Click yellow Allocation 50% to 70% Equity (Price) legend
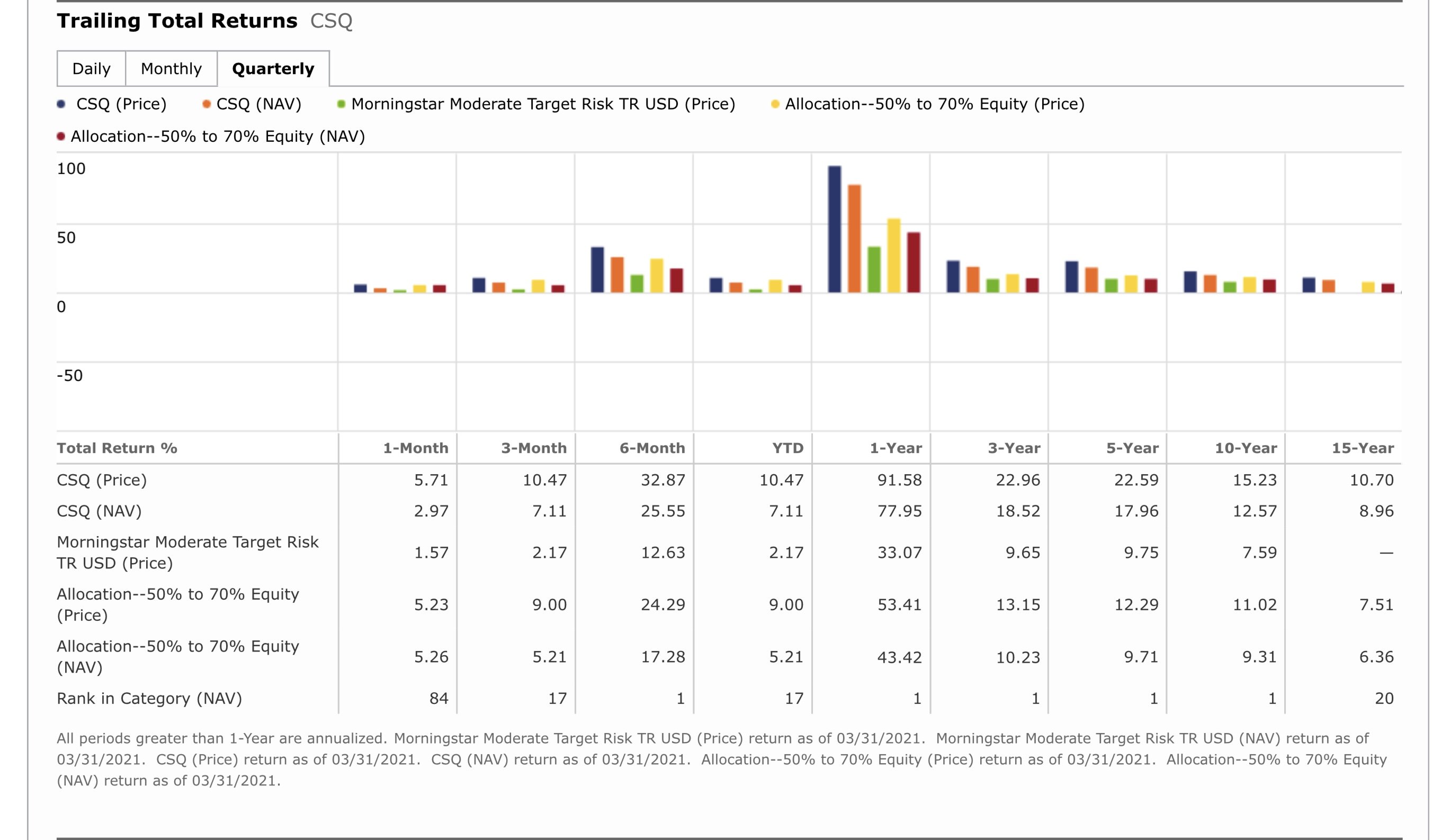Image resolution: width=1442 pixels, height=840 pixels. tap(775, 104)
